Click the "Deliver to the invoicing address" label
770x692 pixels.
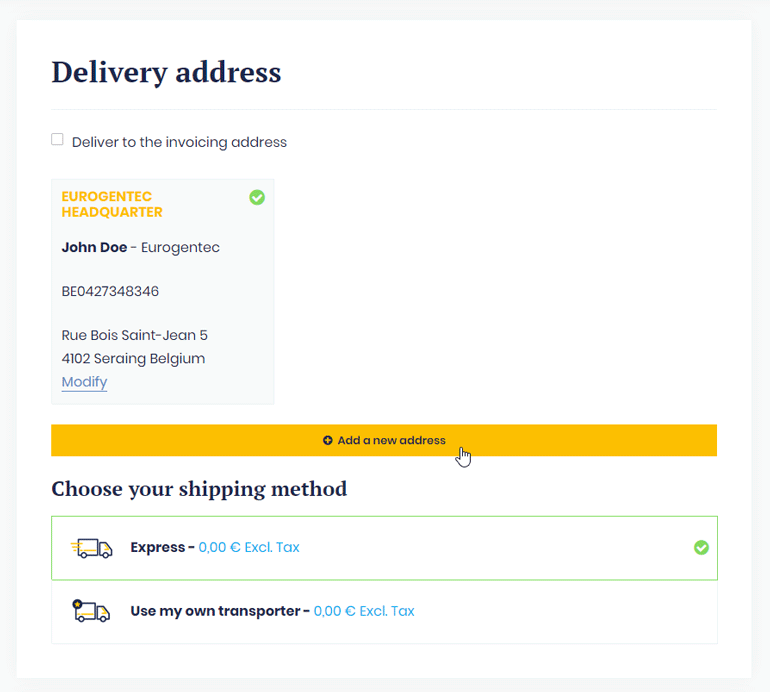pos(179,142)
